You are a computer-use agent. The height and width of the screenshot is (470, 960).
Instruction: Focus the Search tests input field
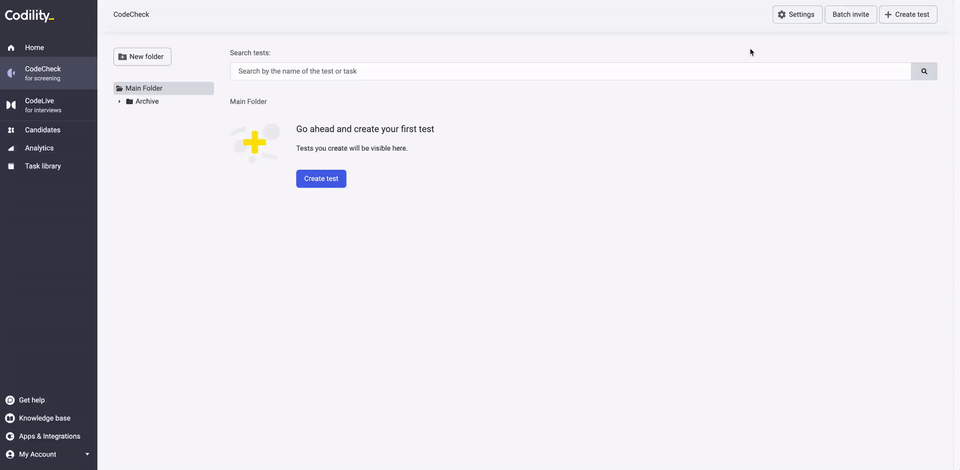pyautogui.click(x=571, y=71)
